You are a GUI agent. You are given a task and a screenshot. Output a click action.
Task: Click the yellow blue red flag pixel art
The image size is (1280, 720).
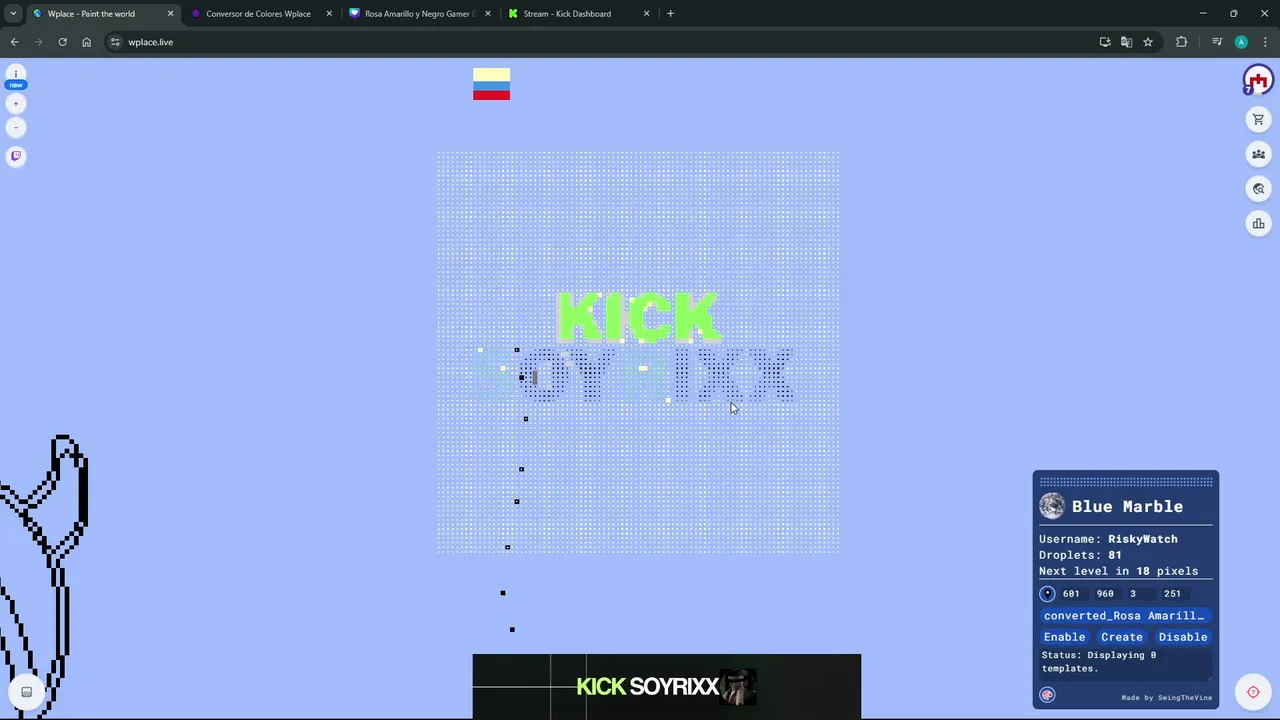(x=491, y=84)
